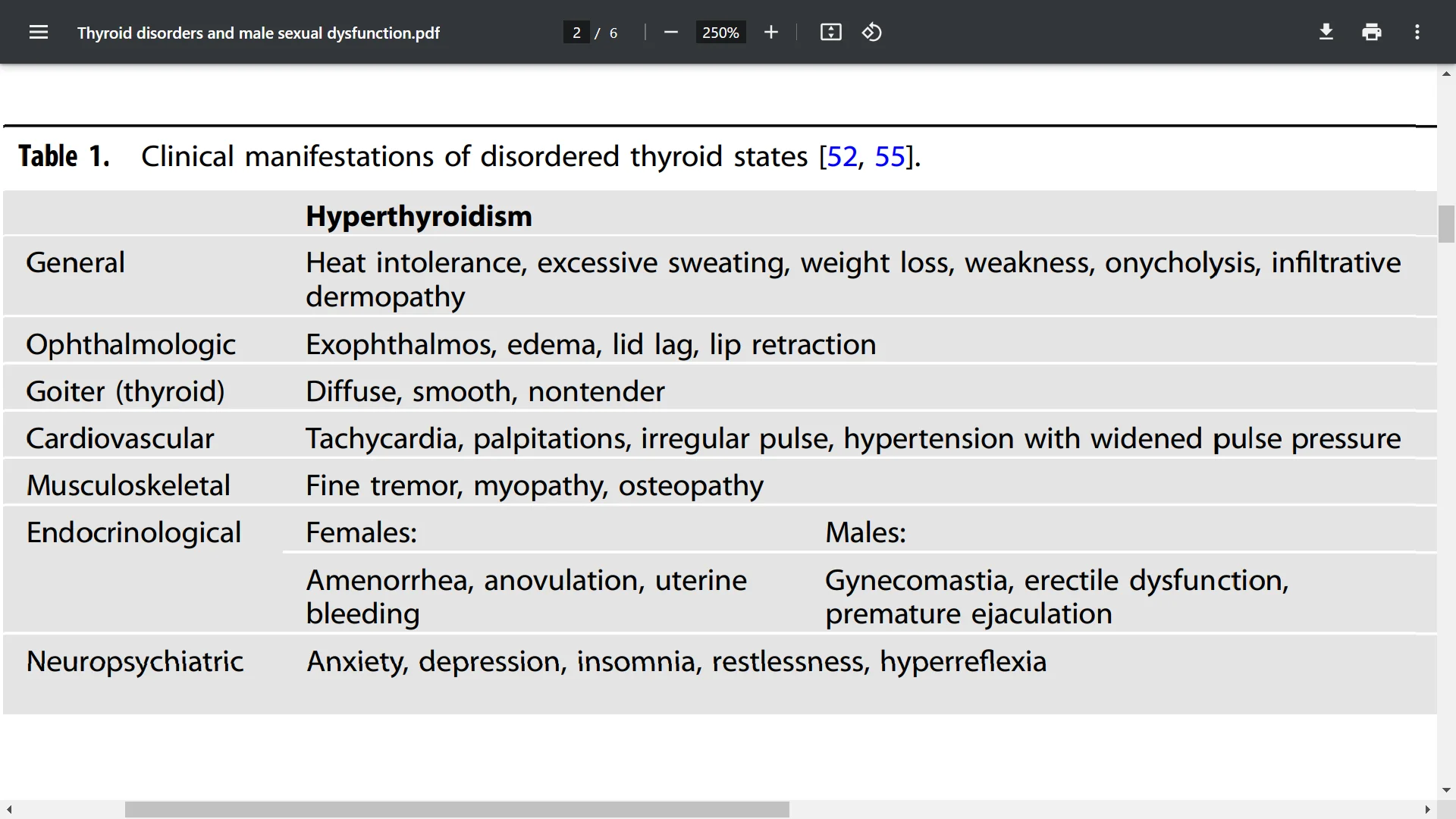The image size is (1456, 819).
Task: Open reference link 52
Action: 842,156
